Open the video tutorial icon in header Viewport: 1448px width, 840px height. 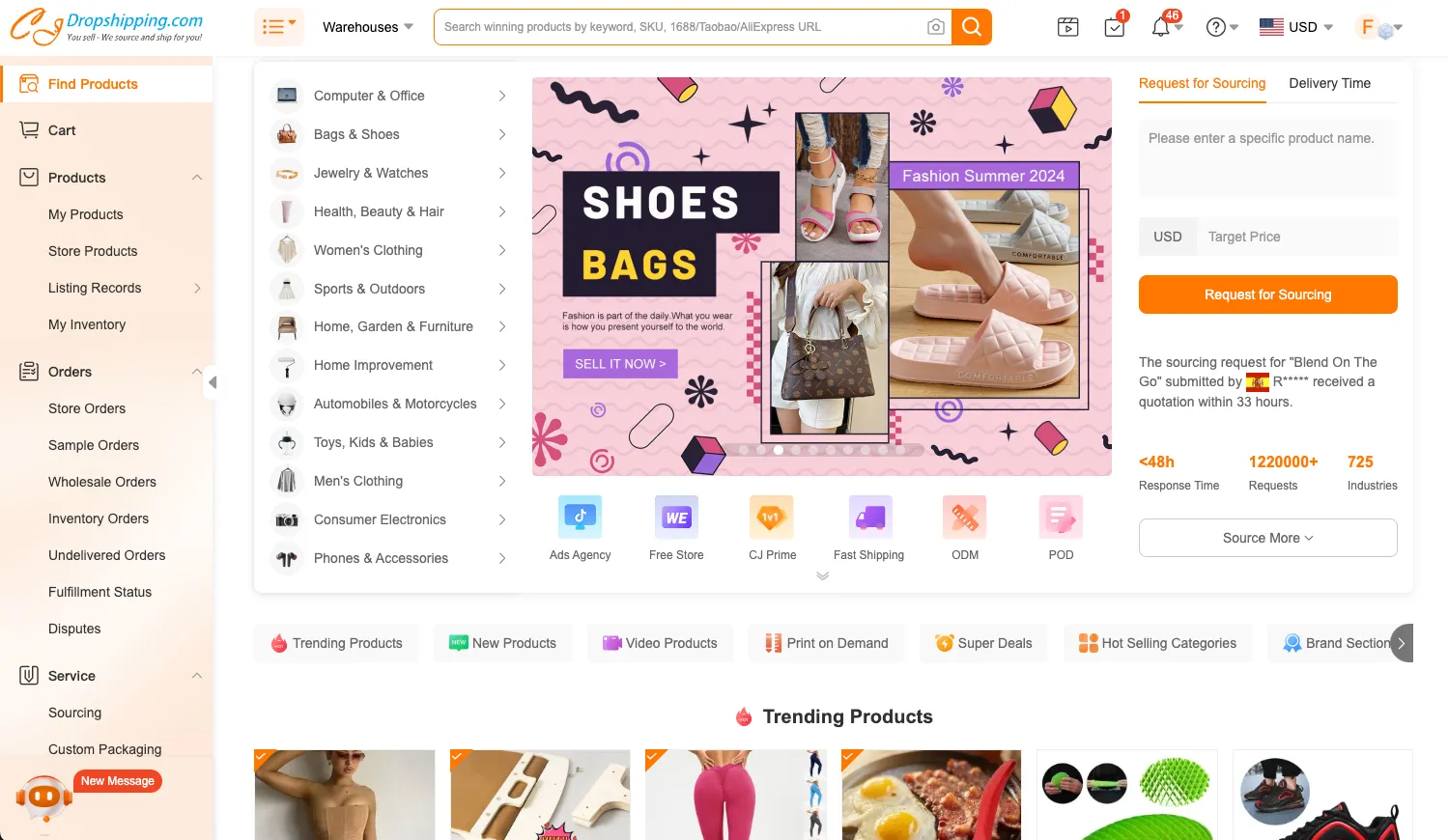[x=1067, y=27]
